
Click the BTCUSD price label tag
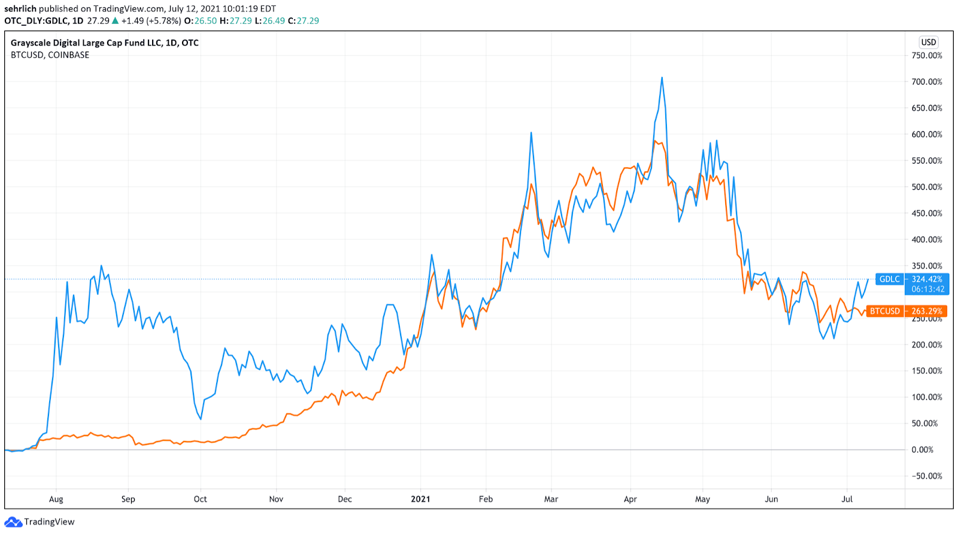885,311
